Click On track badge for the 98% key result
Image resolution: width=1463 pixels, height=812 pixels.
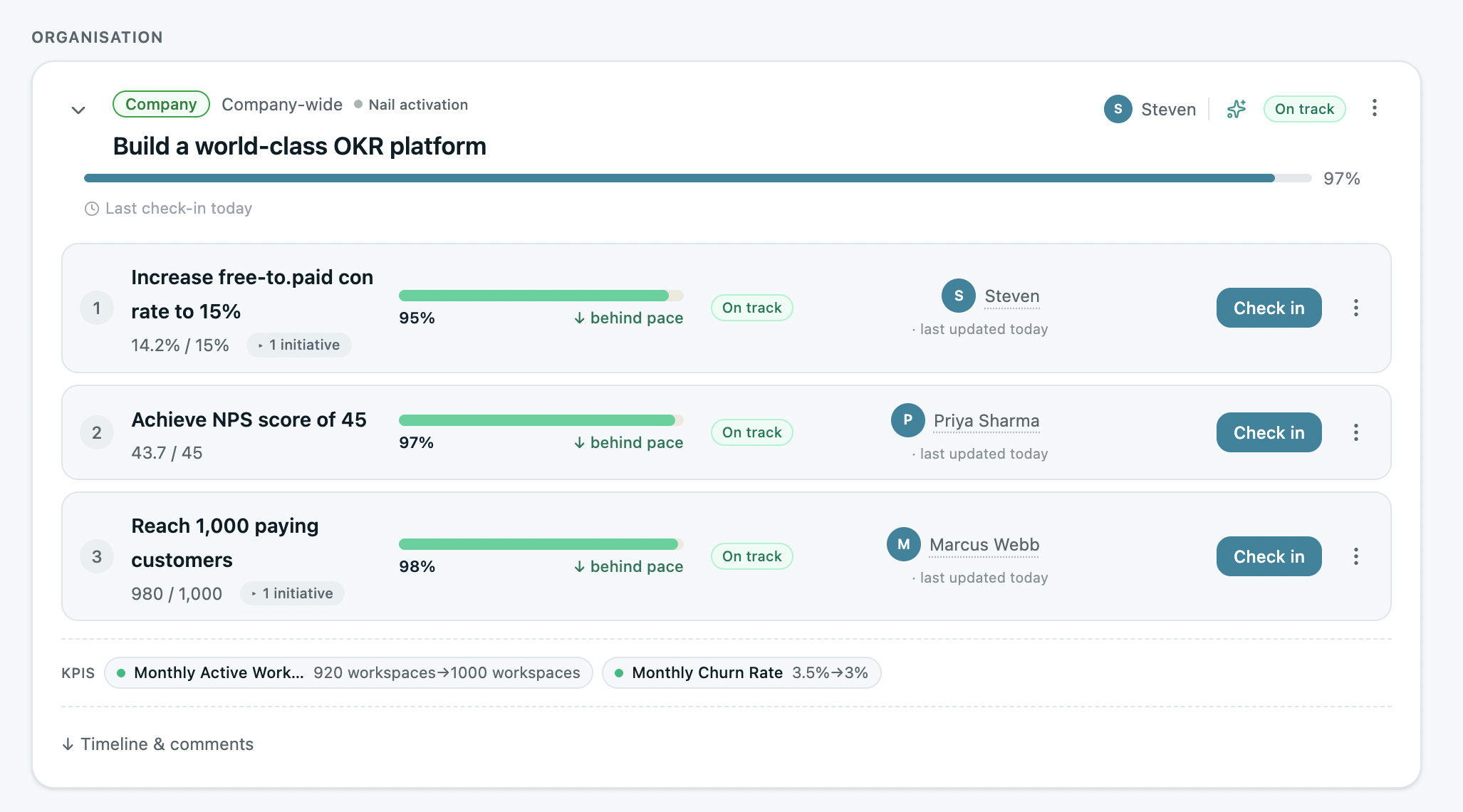pos(752,556)
